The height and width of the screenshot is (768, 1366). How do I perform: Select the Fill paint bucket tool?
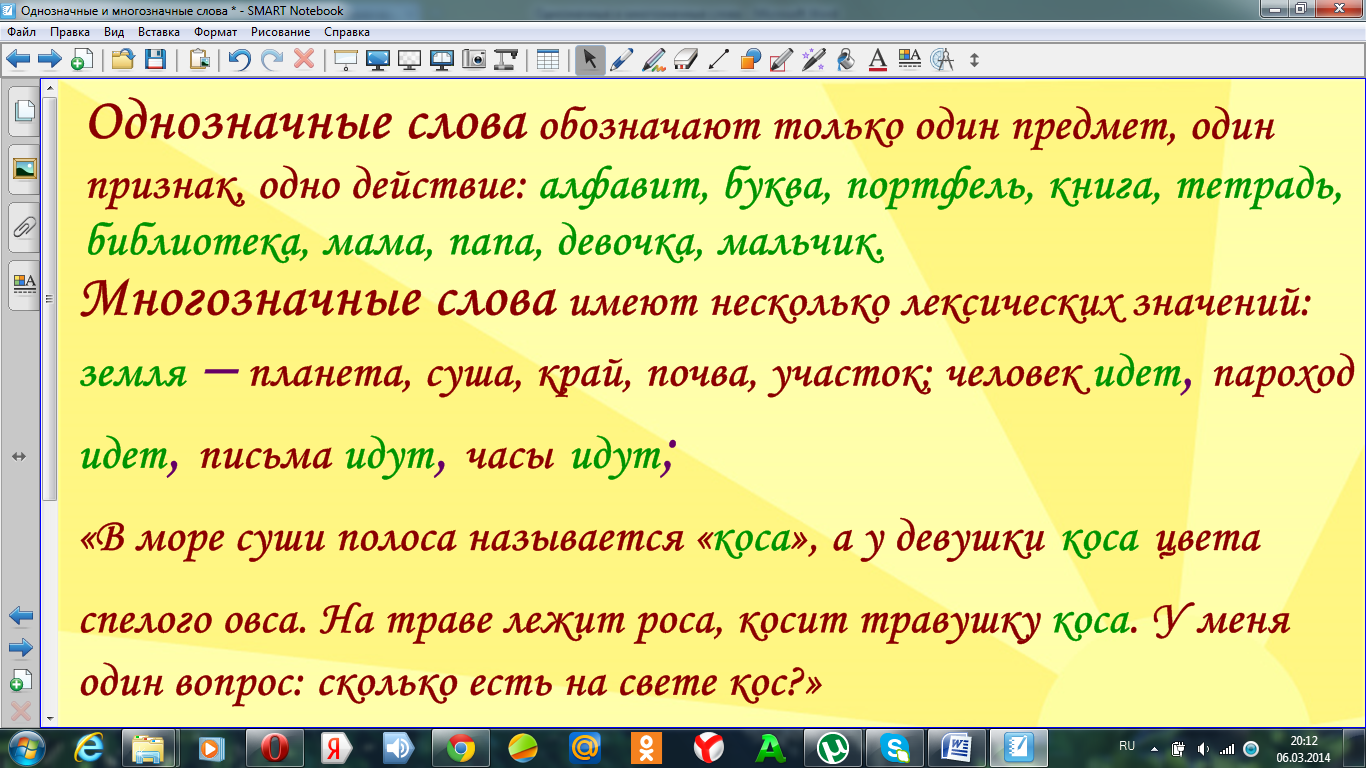[x=846, y=60]
